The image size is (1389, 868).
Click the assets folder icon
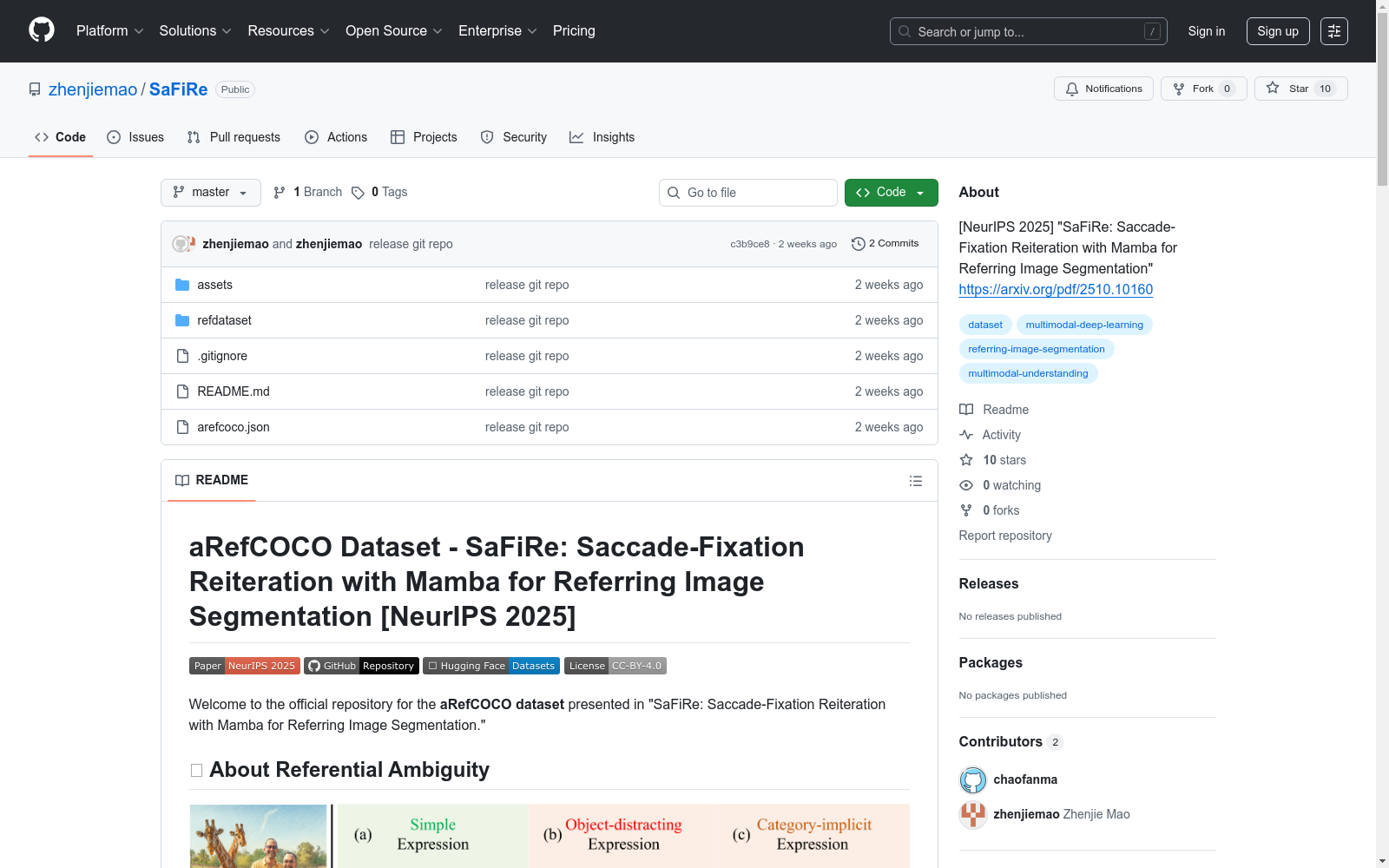[182, 285]
